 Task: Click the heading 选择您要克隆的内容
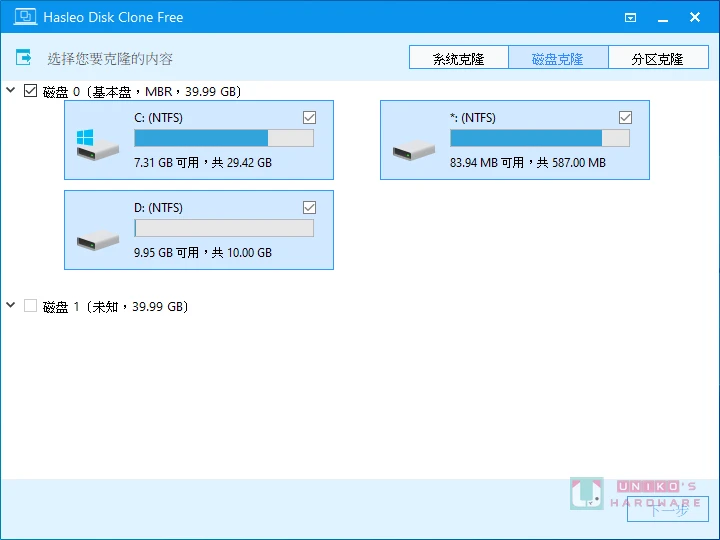click(x=110, y=59)
